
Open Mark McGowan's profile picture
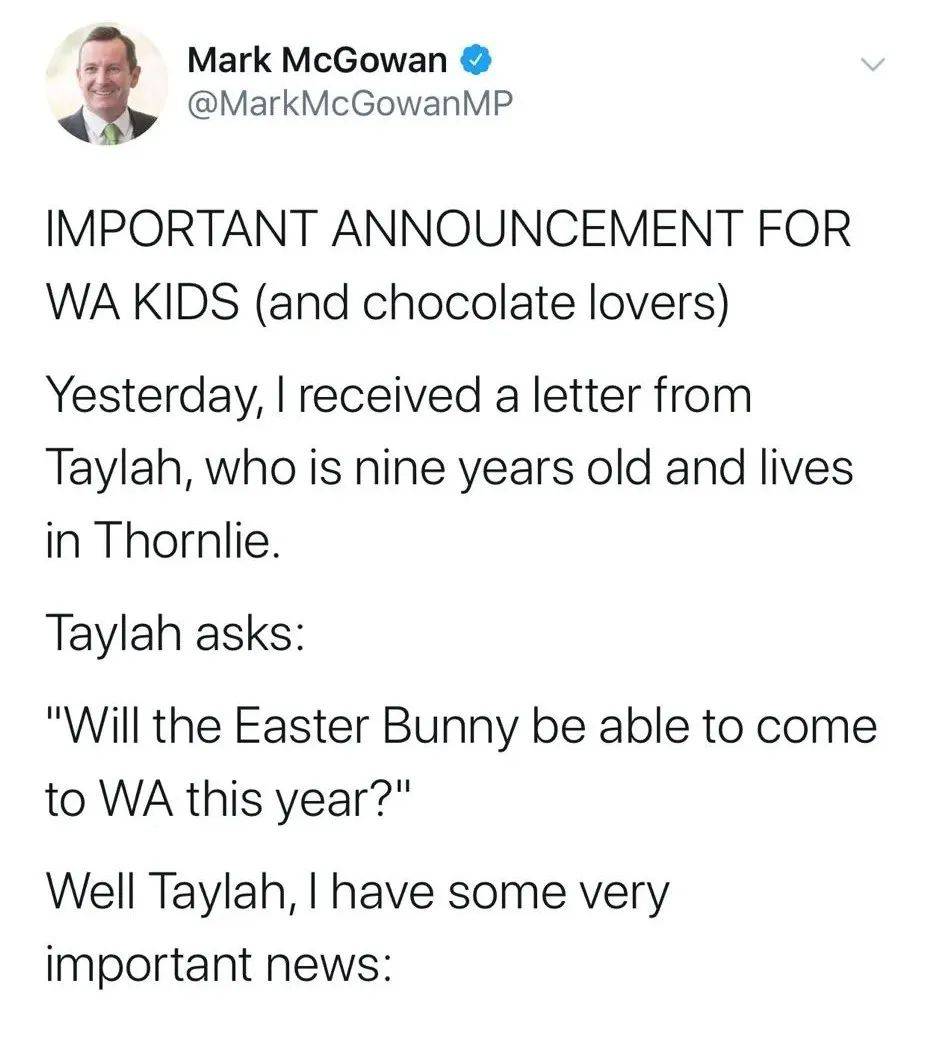107,84
